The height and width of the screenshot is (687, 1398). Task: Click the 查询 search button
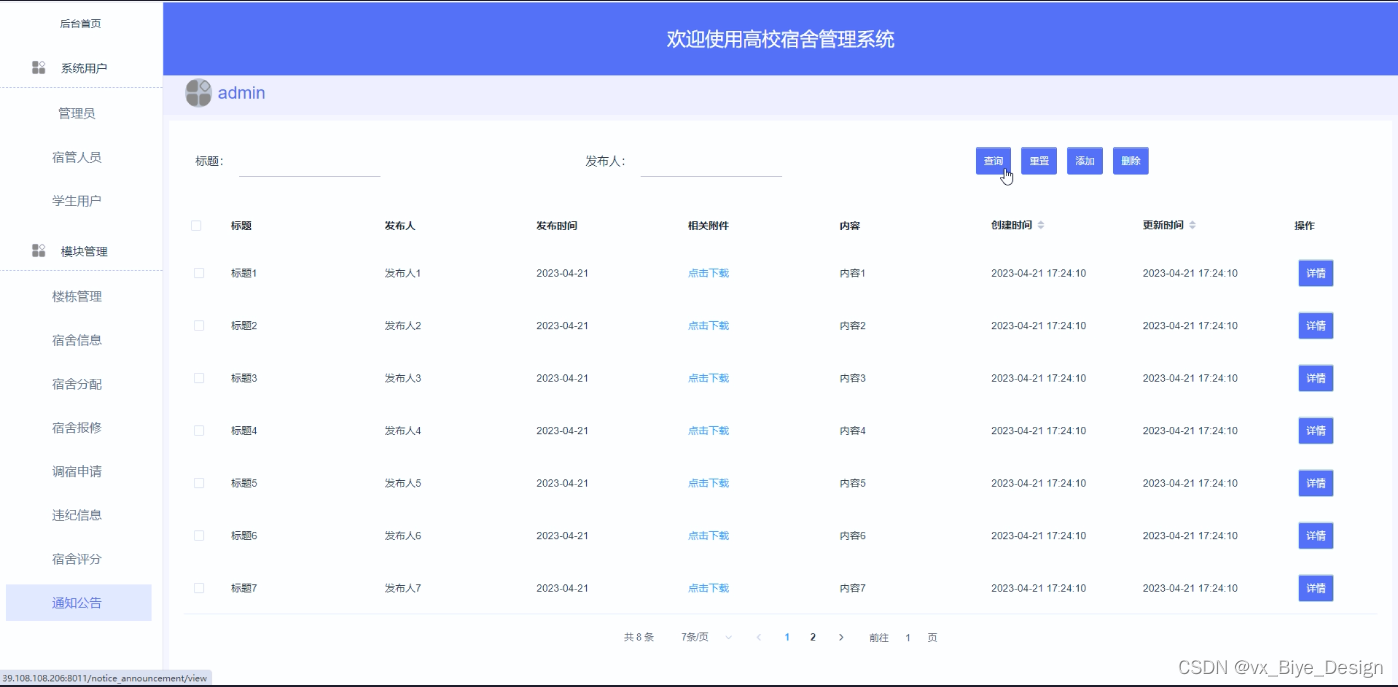click(993, 161)
